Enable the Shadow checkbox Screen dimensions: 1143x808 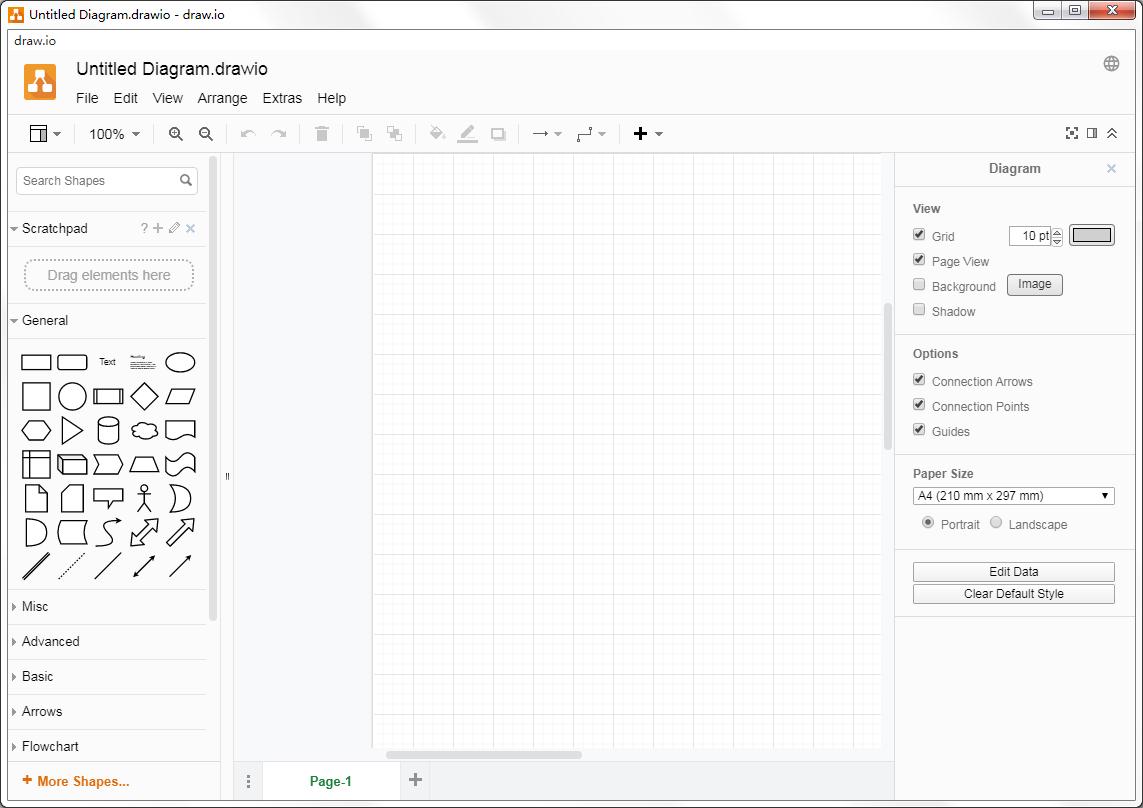click(919, 309)
